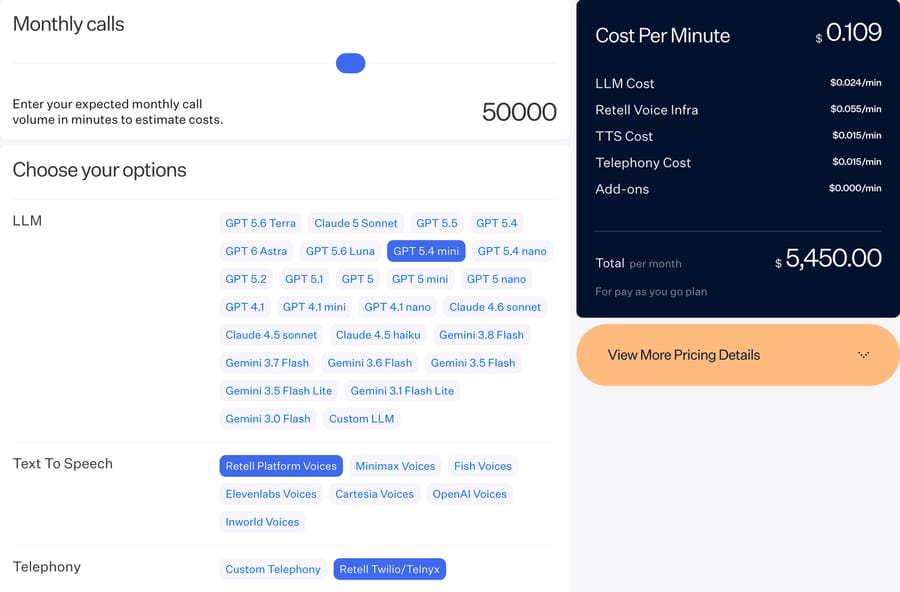
Task: Choose the GPT 5 model chip
Action: (x=358, y=279)
